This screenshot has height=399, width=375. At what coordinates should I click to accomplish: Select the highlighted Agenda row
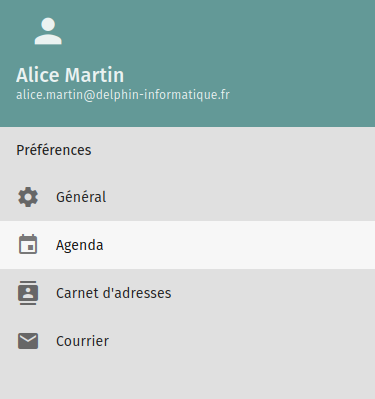click(x=187, y=245)
